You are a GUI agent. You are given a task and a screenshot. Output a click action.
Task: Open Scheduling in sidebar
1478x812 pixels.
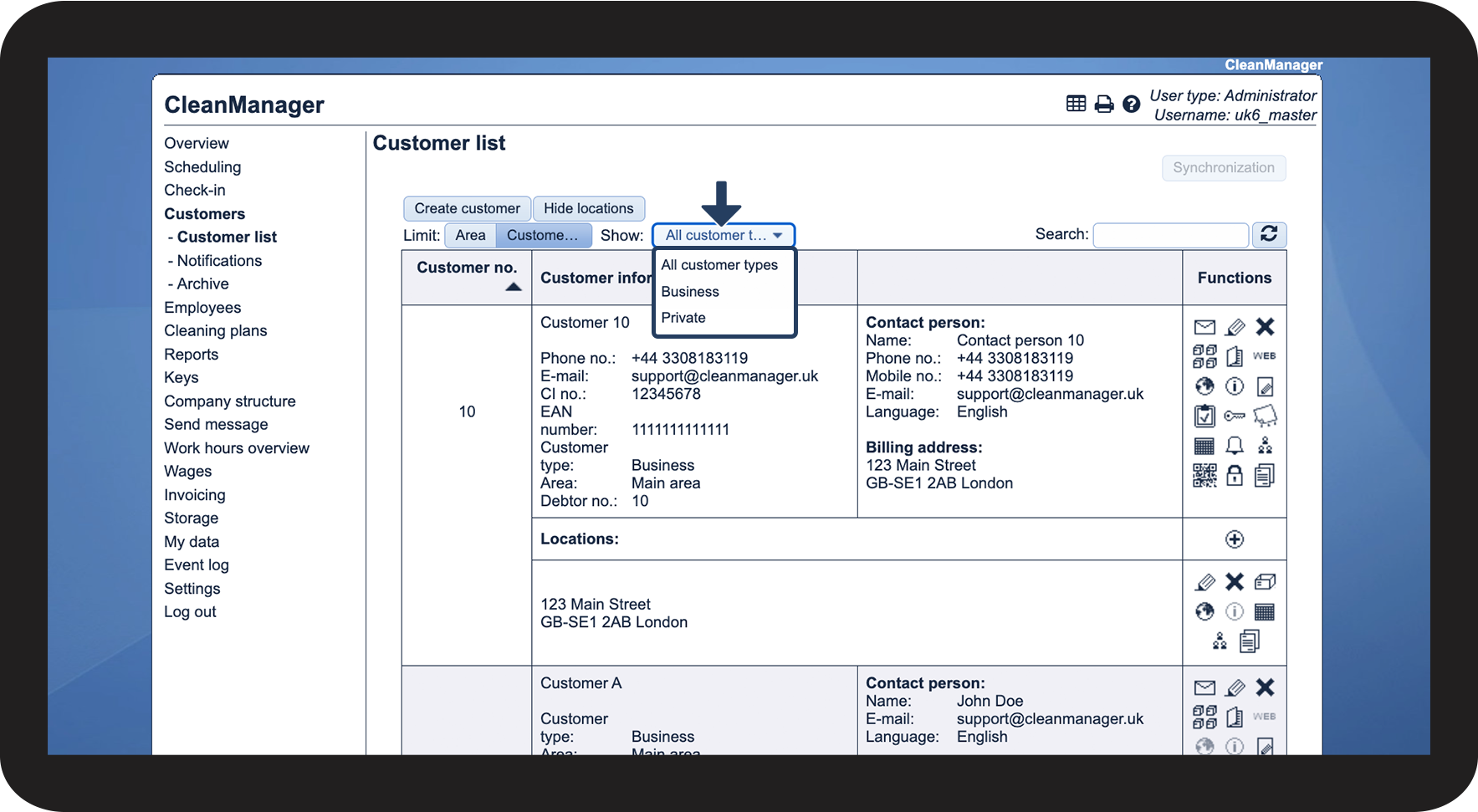pyautogui.click(x=202, y=166)
